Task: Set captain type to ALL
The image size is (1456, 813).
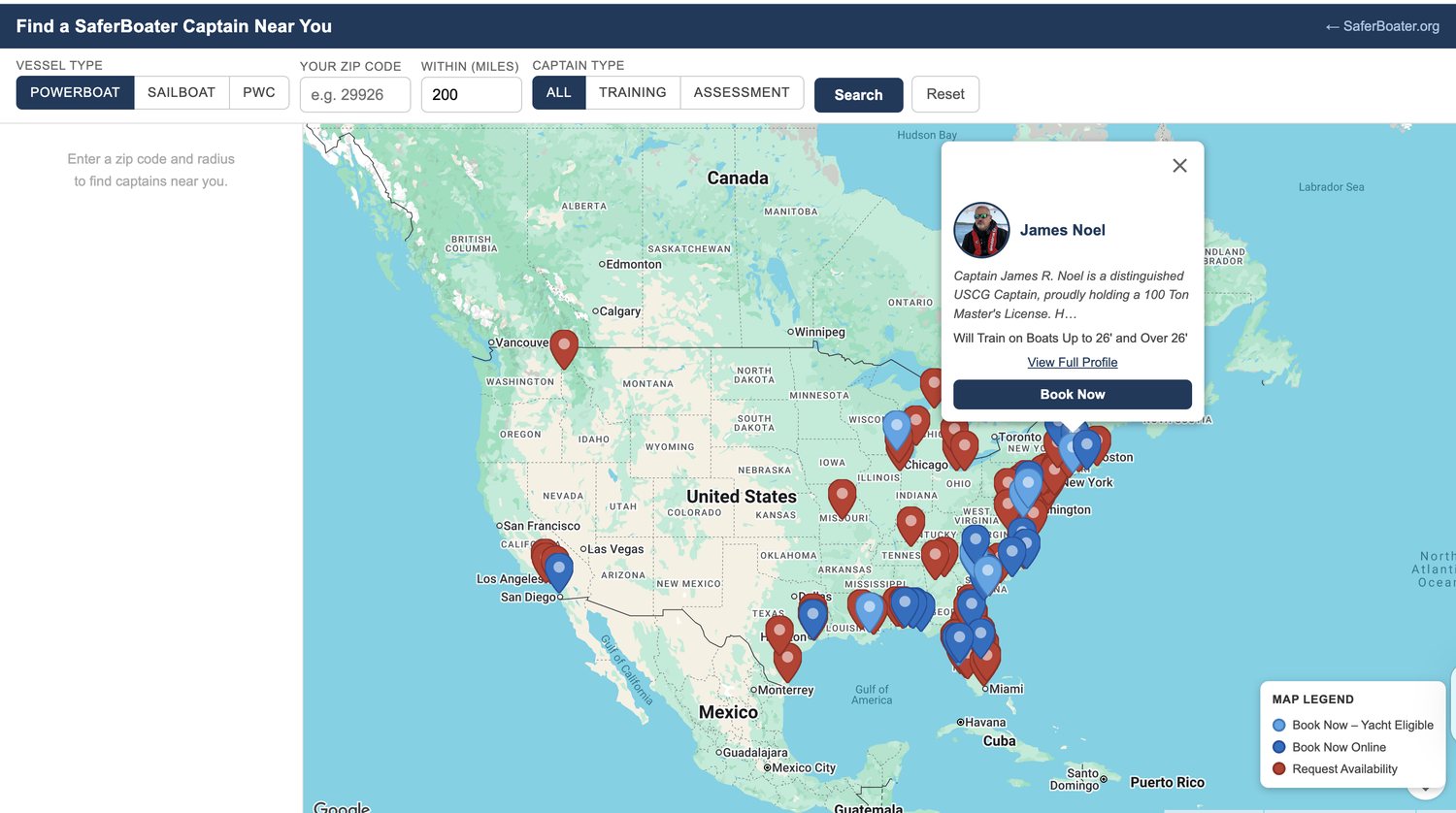Action: (x=559, y=92)
